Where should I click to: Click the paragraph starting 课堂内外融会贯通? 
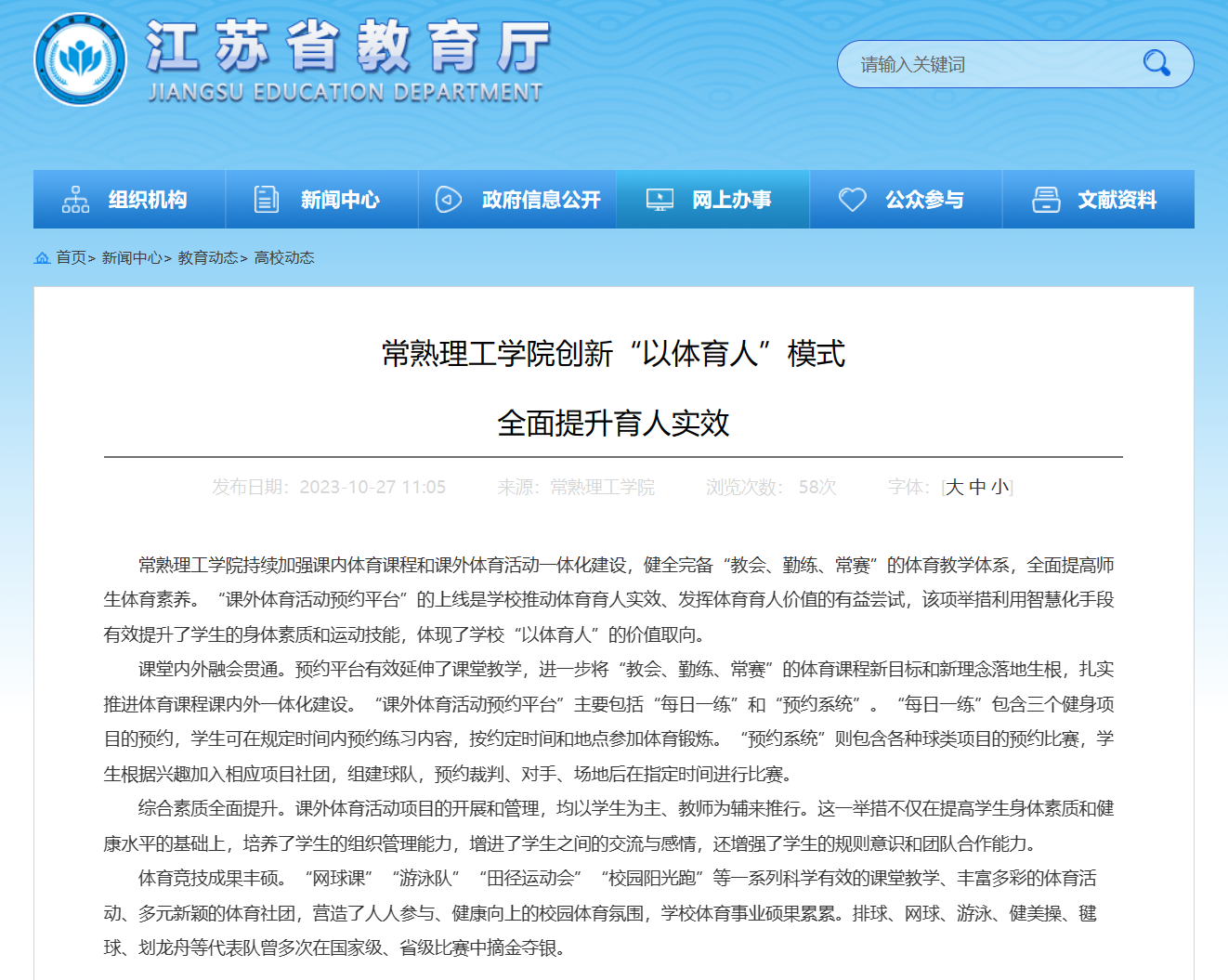(x=608, y=722)
